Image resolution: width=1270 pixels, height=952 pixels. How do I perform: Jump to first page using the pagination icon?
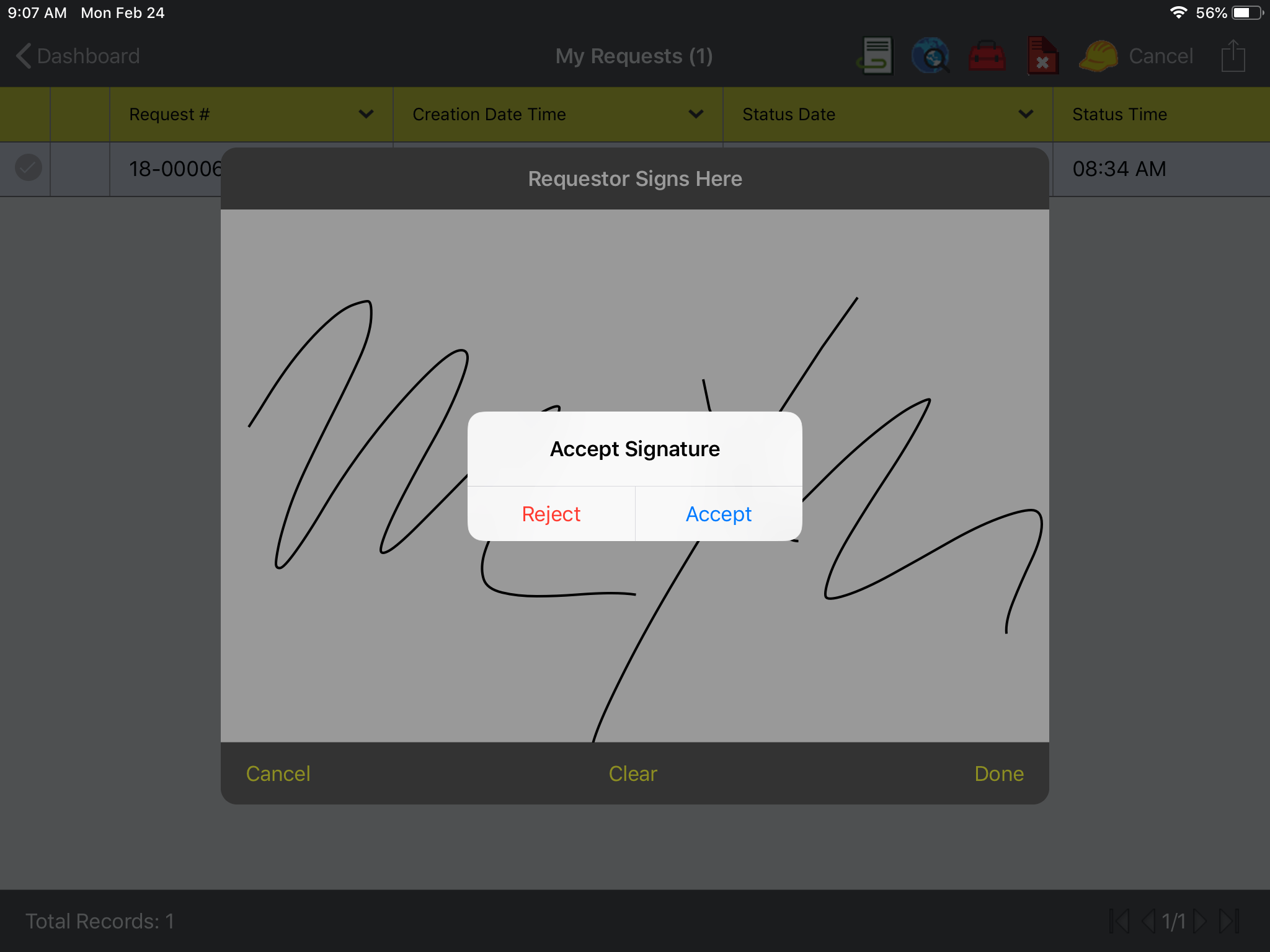(x=1119, y=922)
